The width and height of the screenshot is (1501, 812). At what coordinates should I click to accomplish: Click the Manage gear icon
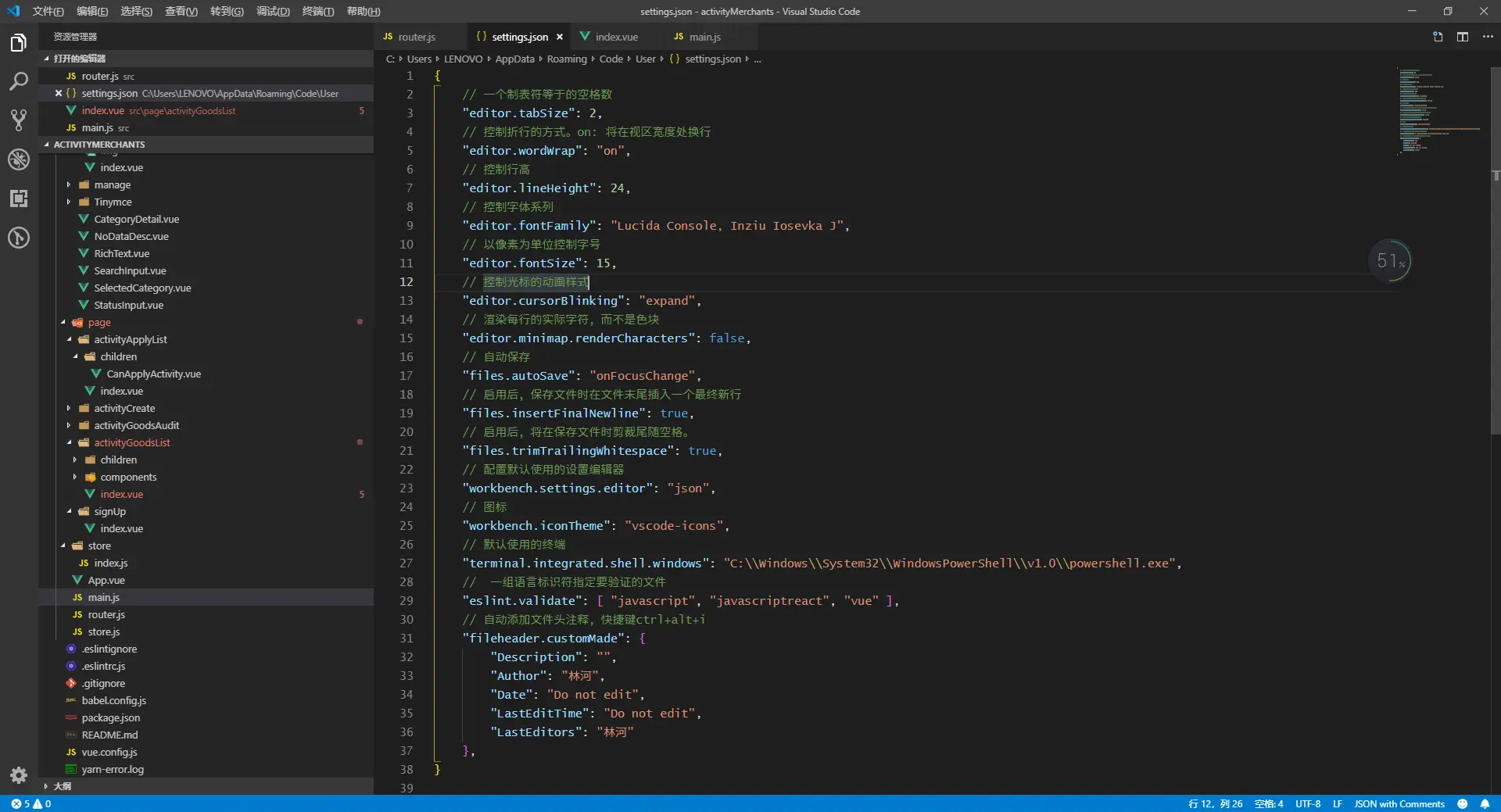tap(19, 774)
